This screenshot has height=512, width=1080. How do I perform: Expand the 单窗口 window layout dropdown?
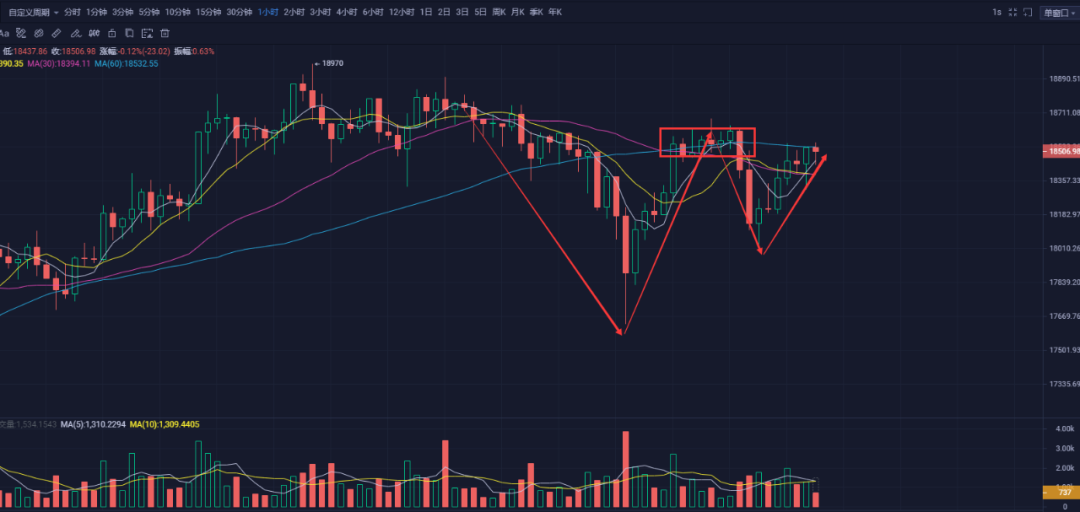1058,12
